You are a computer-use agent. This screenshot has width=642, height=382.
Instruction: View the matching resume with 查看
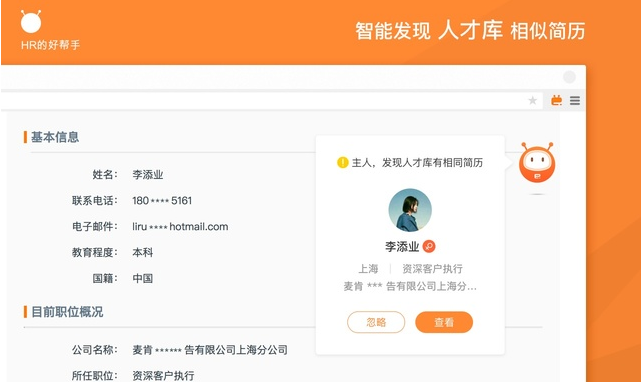click(444, 322)
